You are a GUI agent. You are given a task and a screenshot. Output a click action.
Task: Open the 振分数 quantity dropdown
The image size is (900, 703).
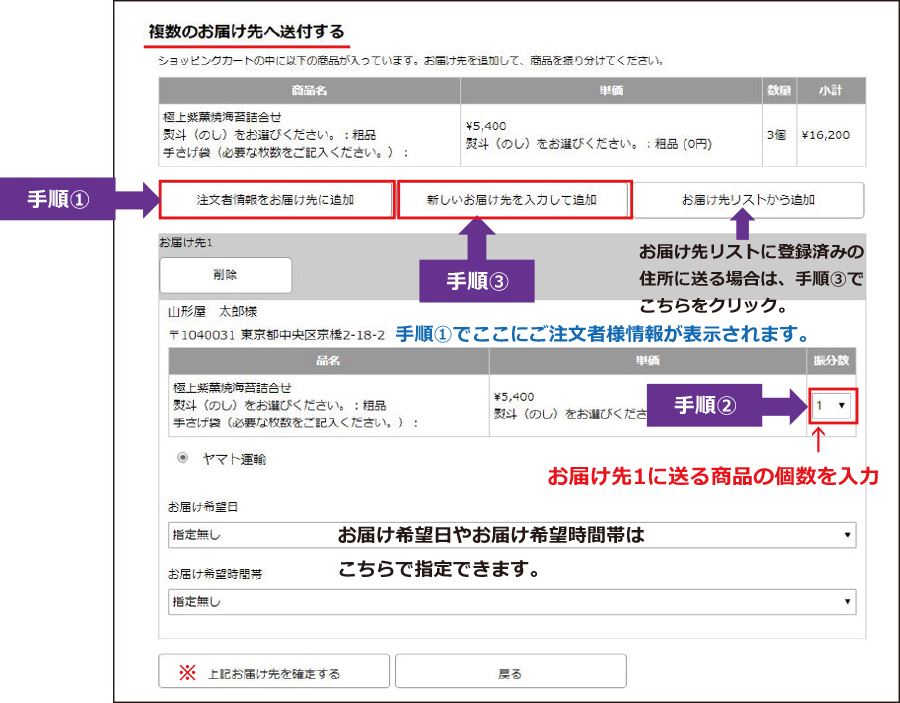[831, 406]
